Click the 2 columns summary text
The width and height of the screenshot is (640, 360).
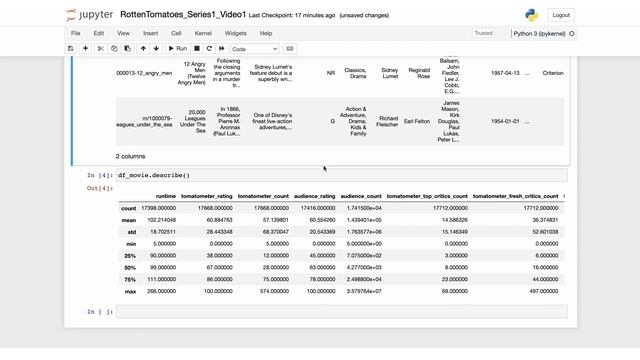[130, 156]
